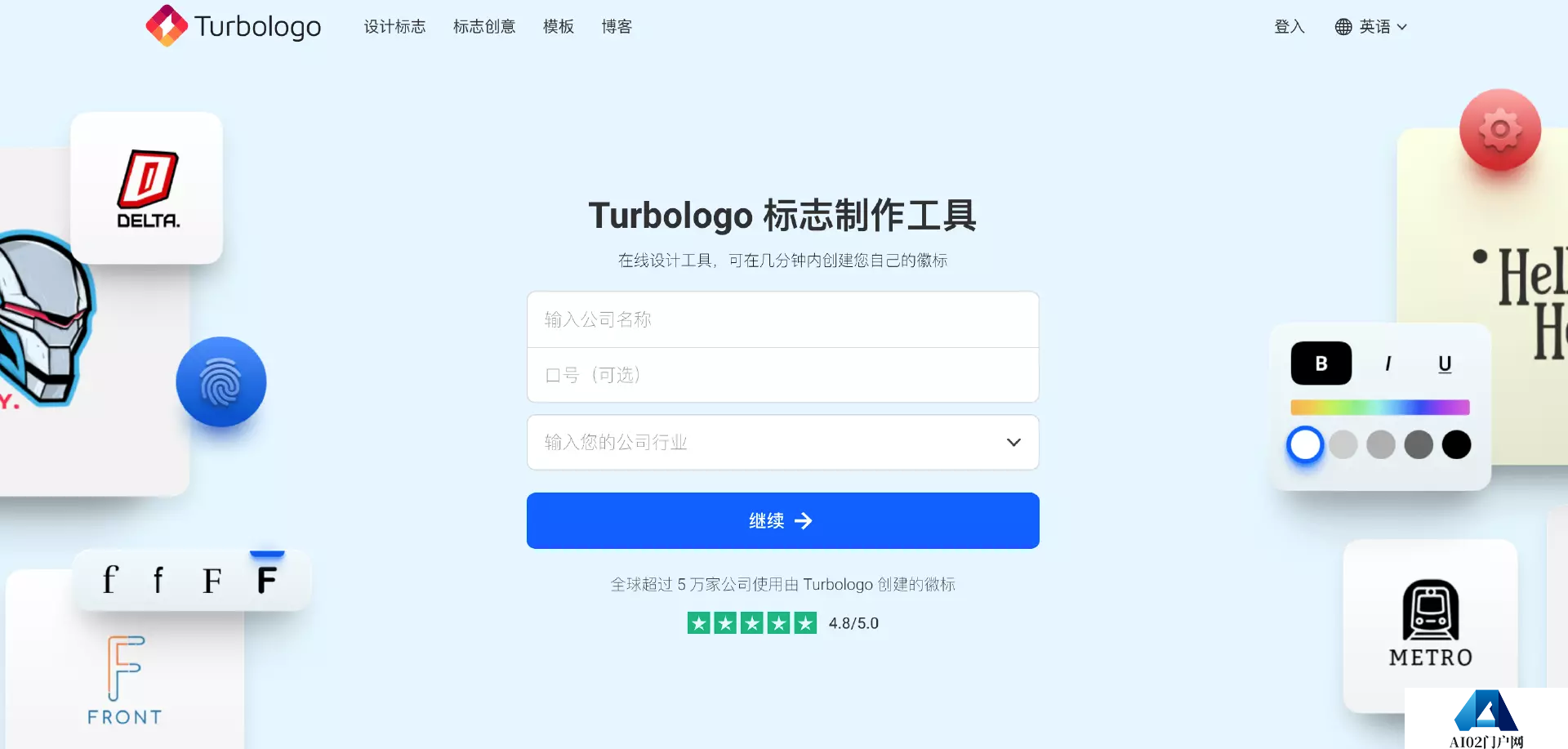This screenshot has height=749, width=1568.
Task: Click the blue 继续 button
Action: [x=783, y=521]
